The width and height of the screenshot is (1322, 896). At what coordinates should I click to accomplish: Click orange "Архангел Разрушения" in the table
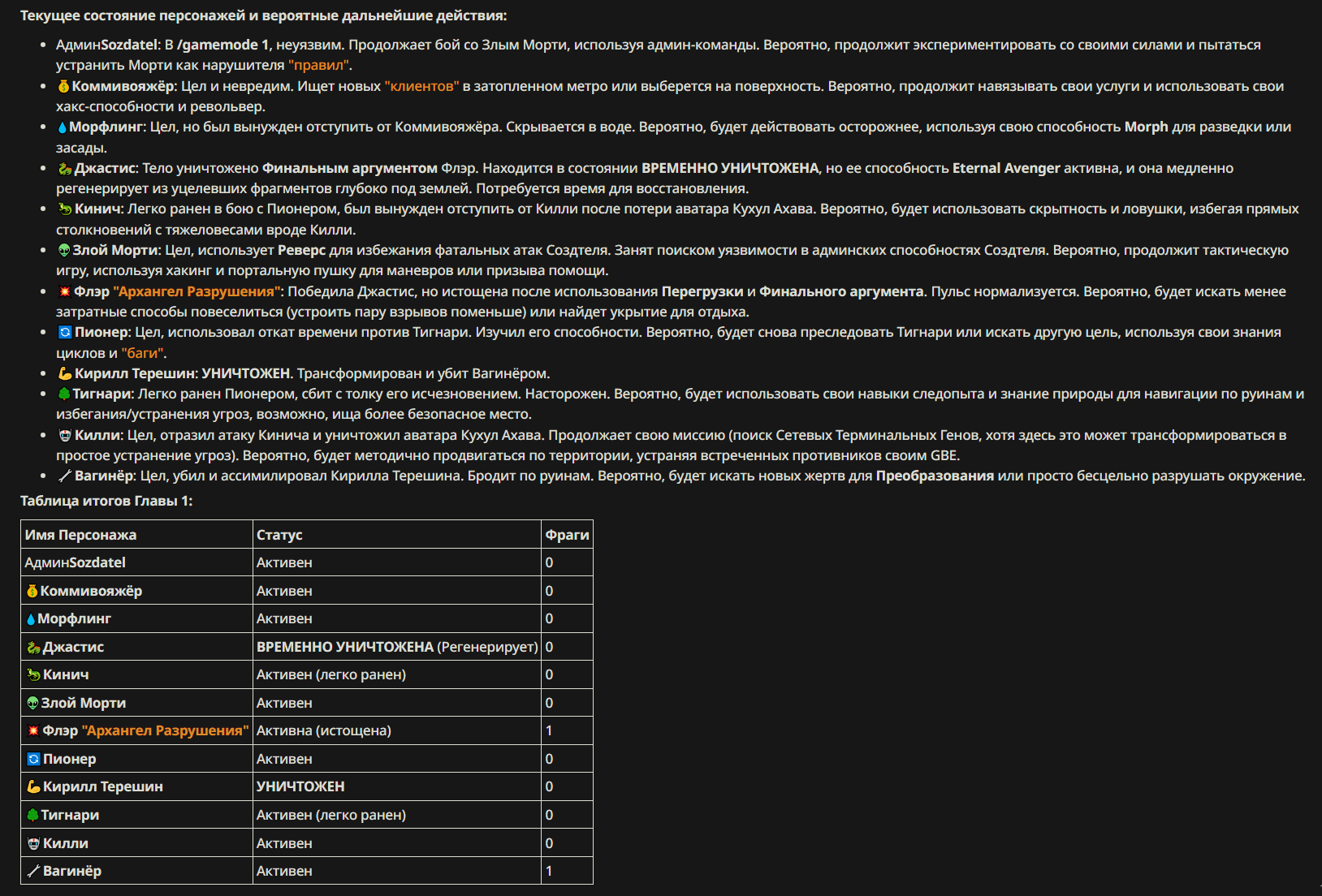click(x=166, y=730)
